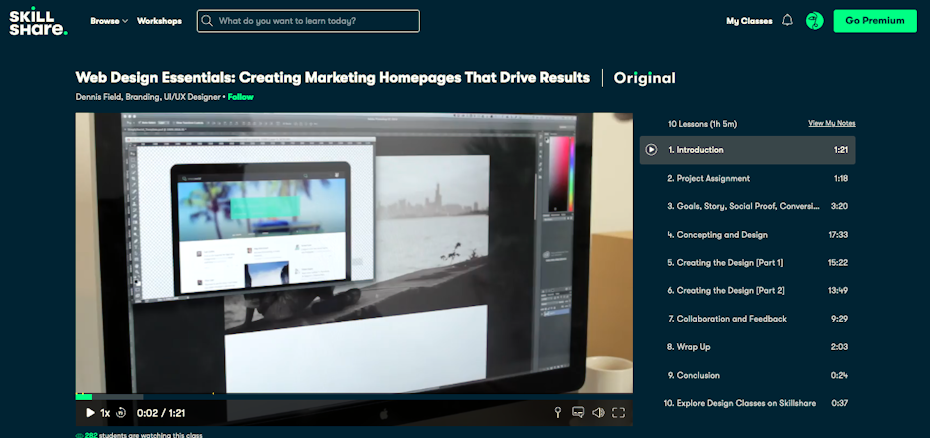Toggle video captions/transcript icon

pyautogui.click(x=578, y=412)
